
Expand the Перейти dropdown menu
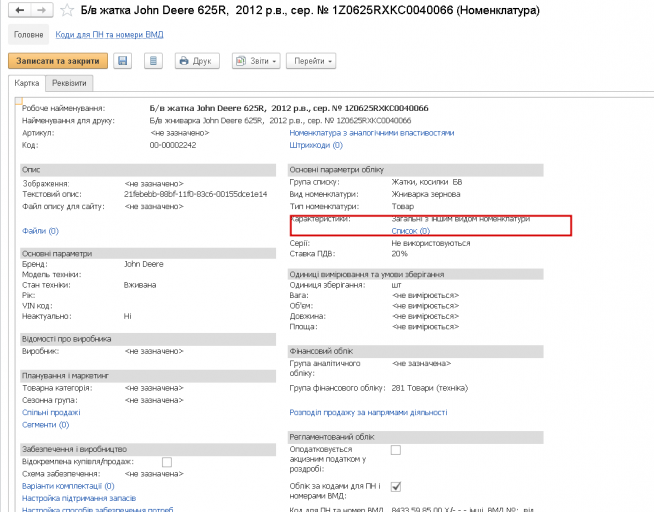311,61
